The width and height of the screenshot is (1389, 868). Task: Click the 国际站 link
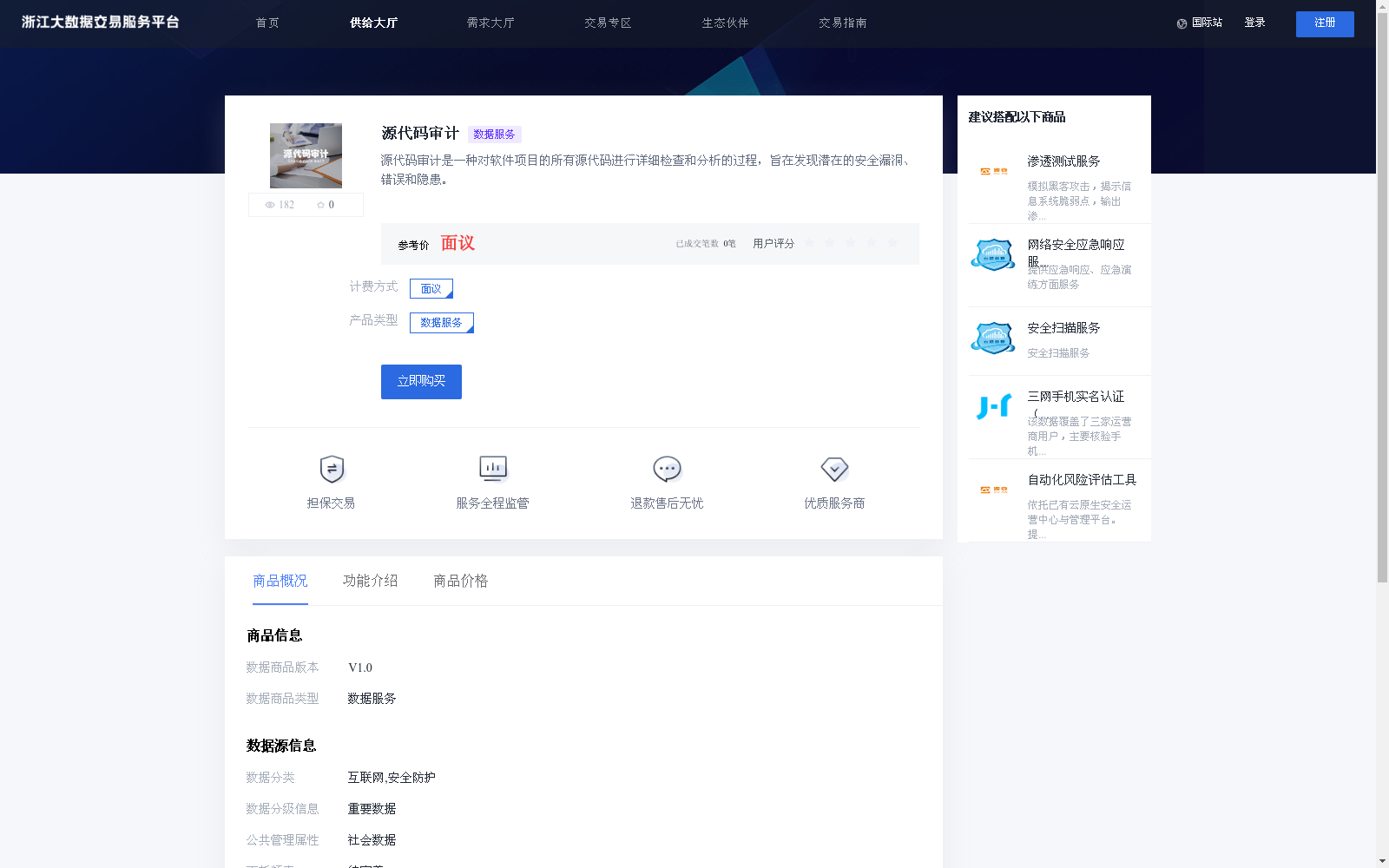pos(1207,23)
